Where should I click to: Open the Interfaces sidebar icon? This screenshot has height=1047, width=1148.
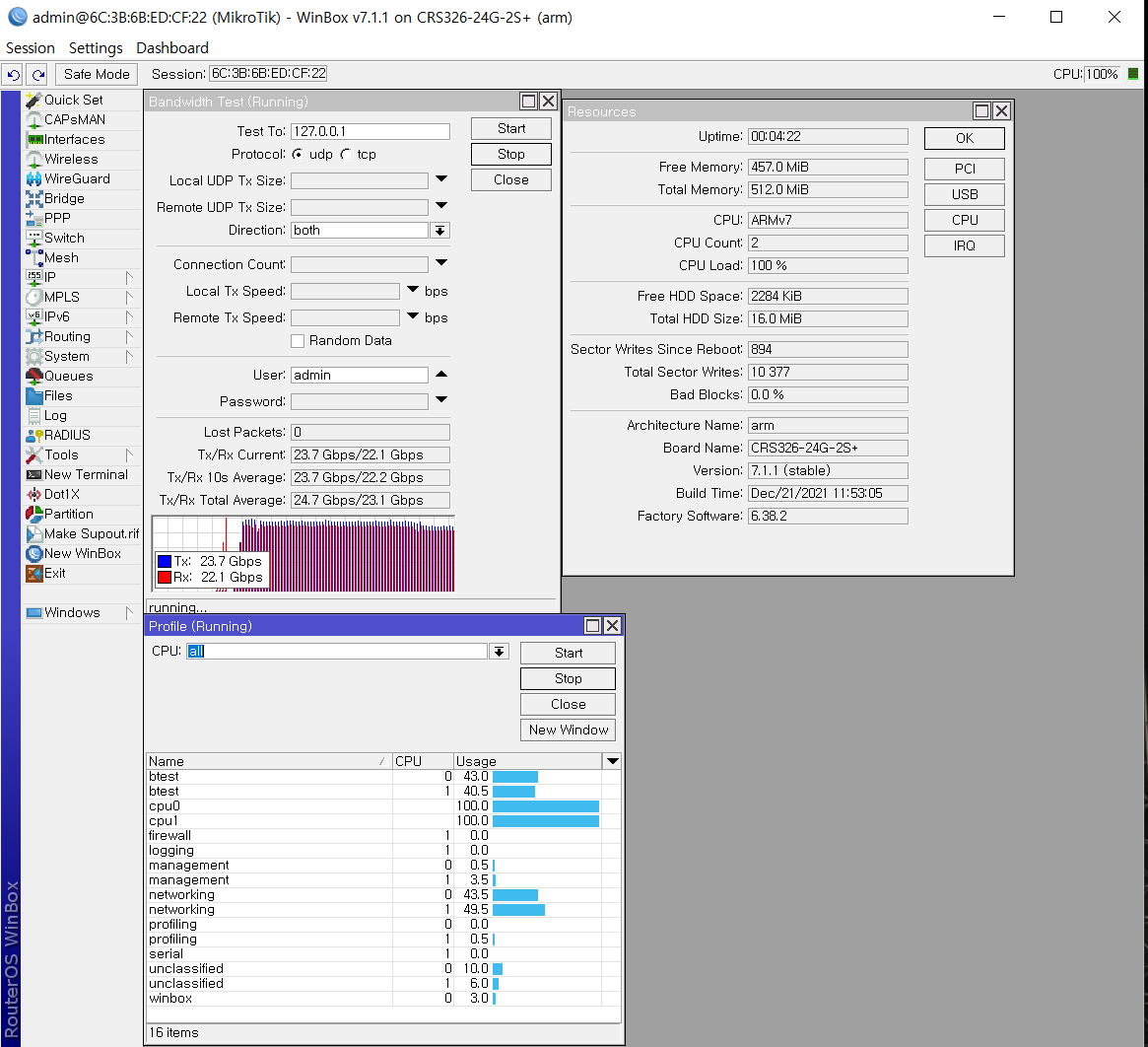[x=34, y=139]
